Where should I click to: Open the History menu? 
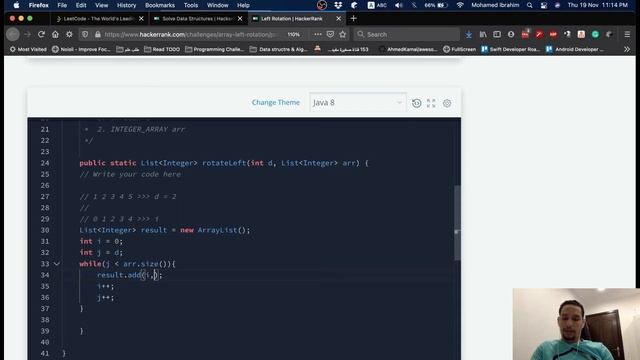click(x=127, y=5)
